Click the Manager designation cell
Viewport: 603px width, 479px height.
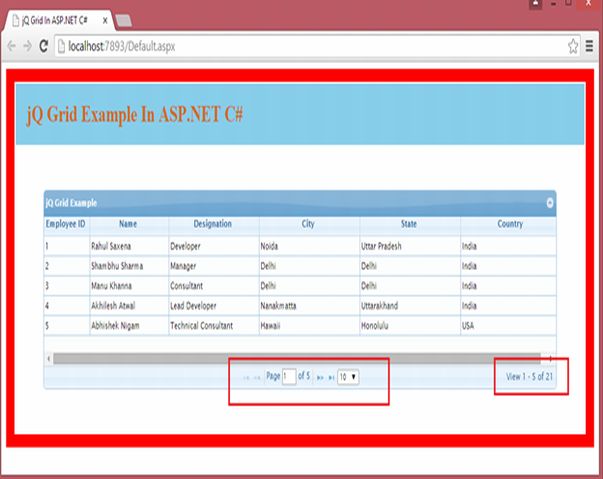coord(213,266)
